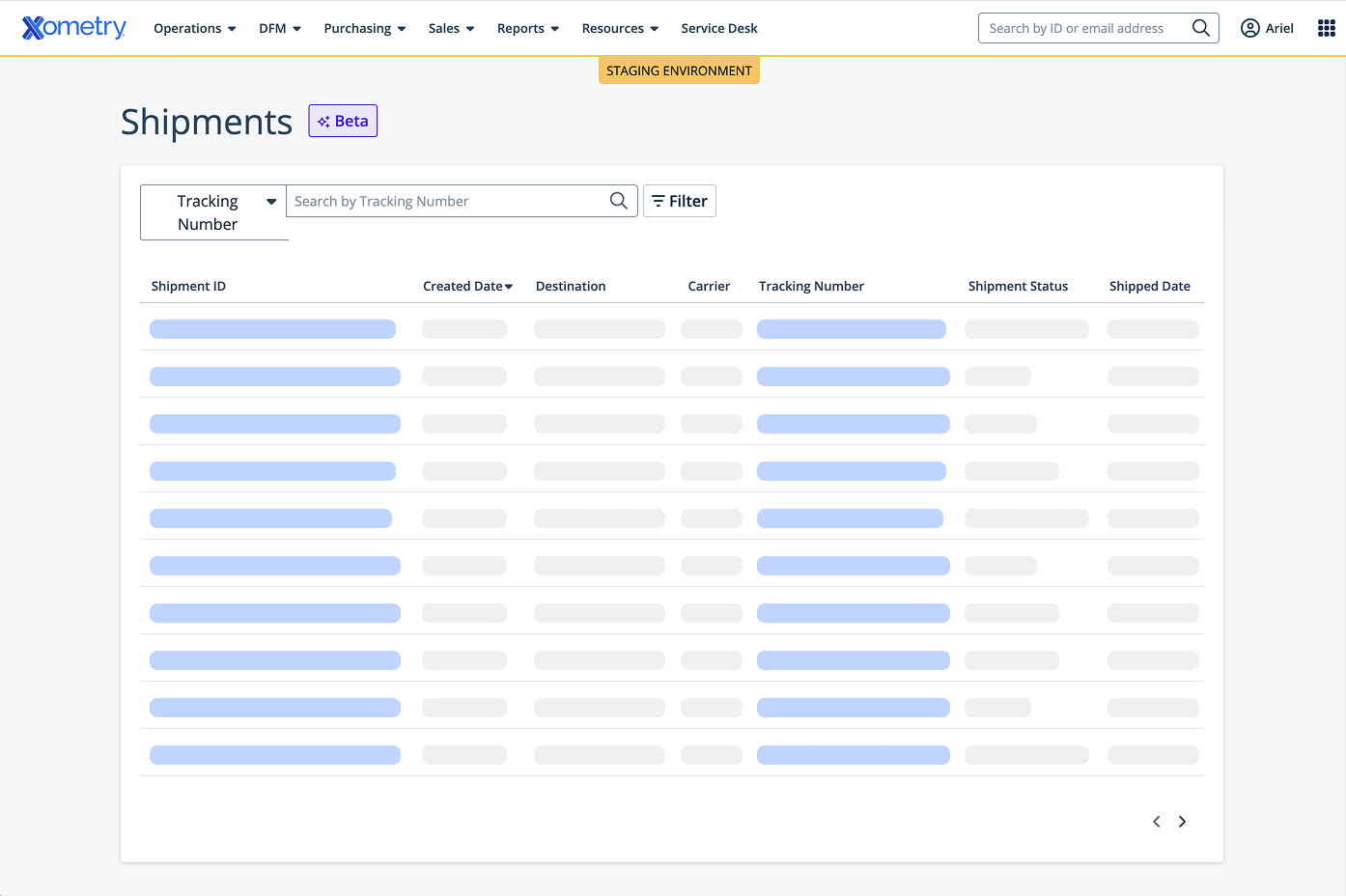Open the Reports menu
This screenshot has height=896, width=1346.
(527, 28)
